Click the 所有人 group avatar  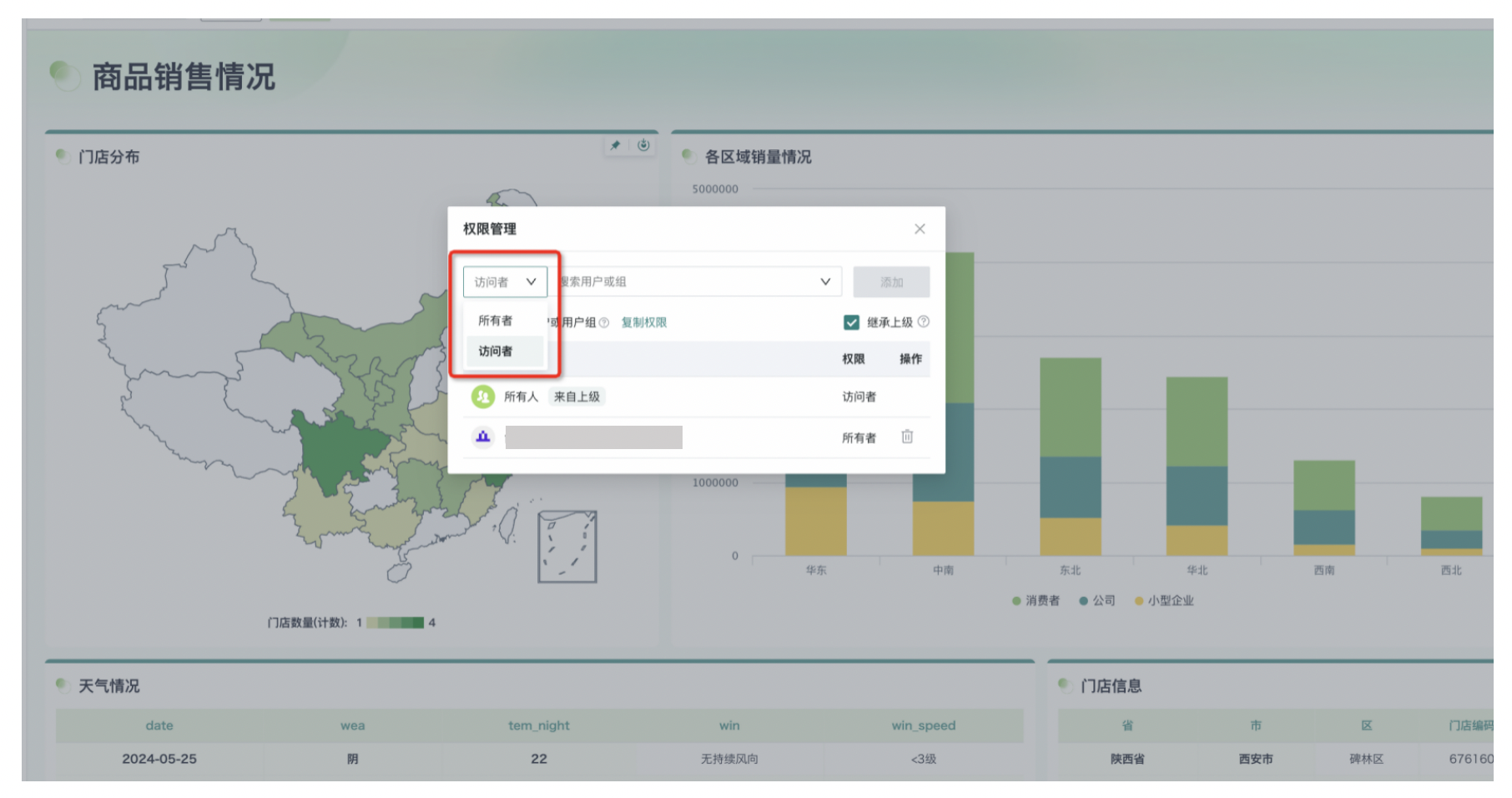[x=483, y=396]
